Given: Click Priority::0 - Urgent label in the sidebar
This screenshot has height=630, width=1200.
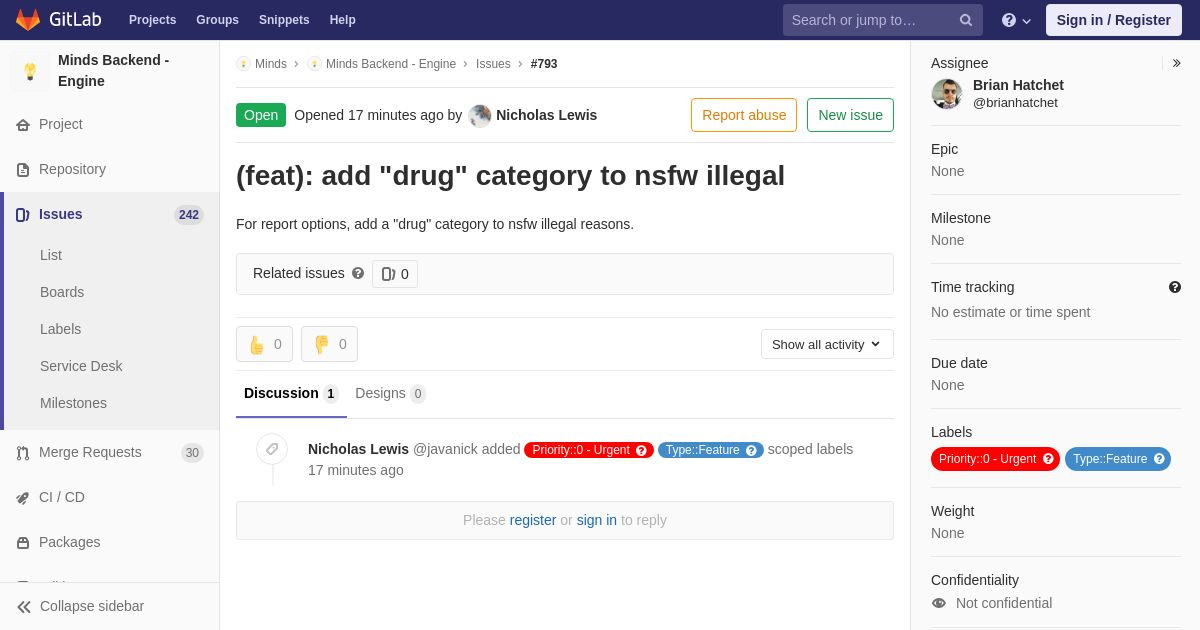Looking at the screenshot, I should coord(987,459).
